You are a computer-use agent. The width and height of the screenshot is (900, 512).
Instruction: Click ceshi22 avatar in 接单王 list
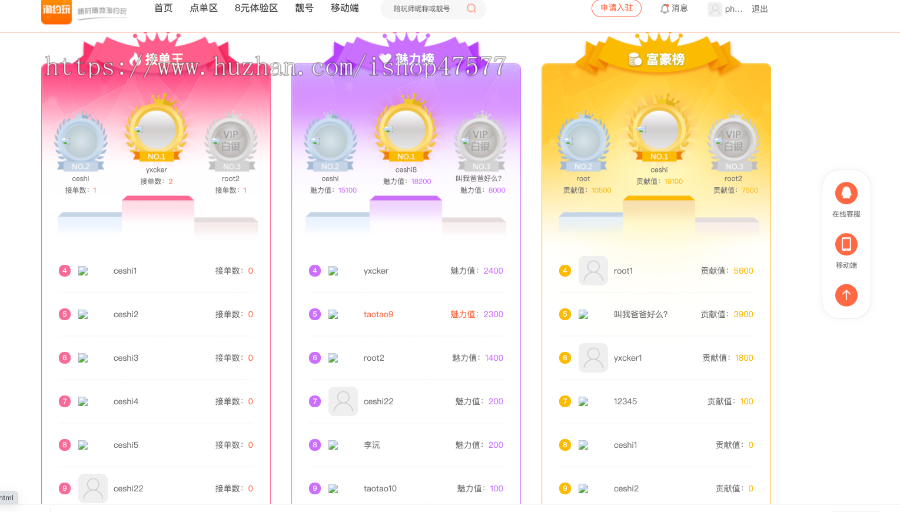coord(93,488)
